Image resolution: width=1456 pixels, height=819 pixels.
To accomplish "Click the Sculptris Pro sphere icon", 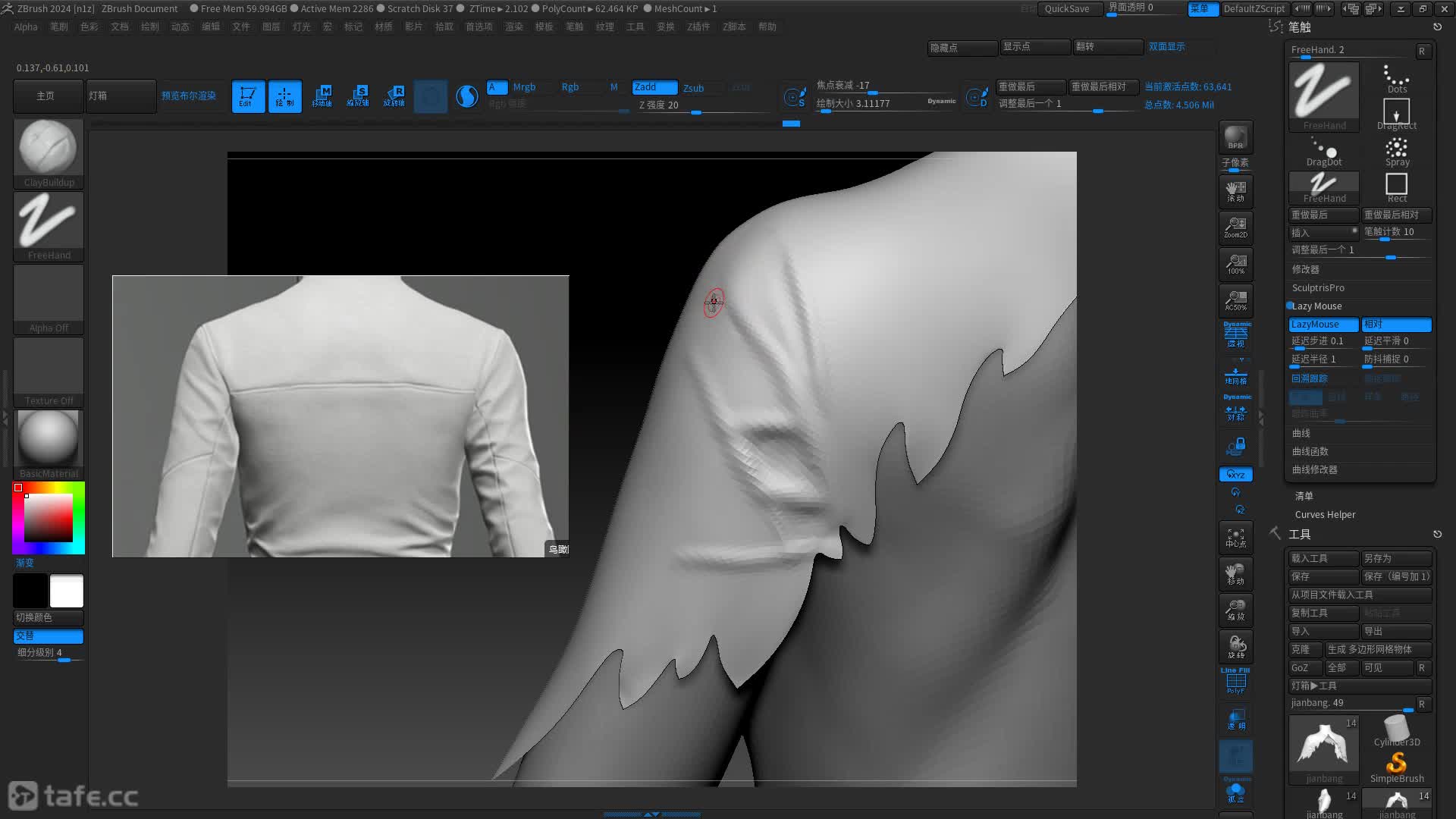I will (467, 96).
